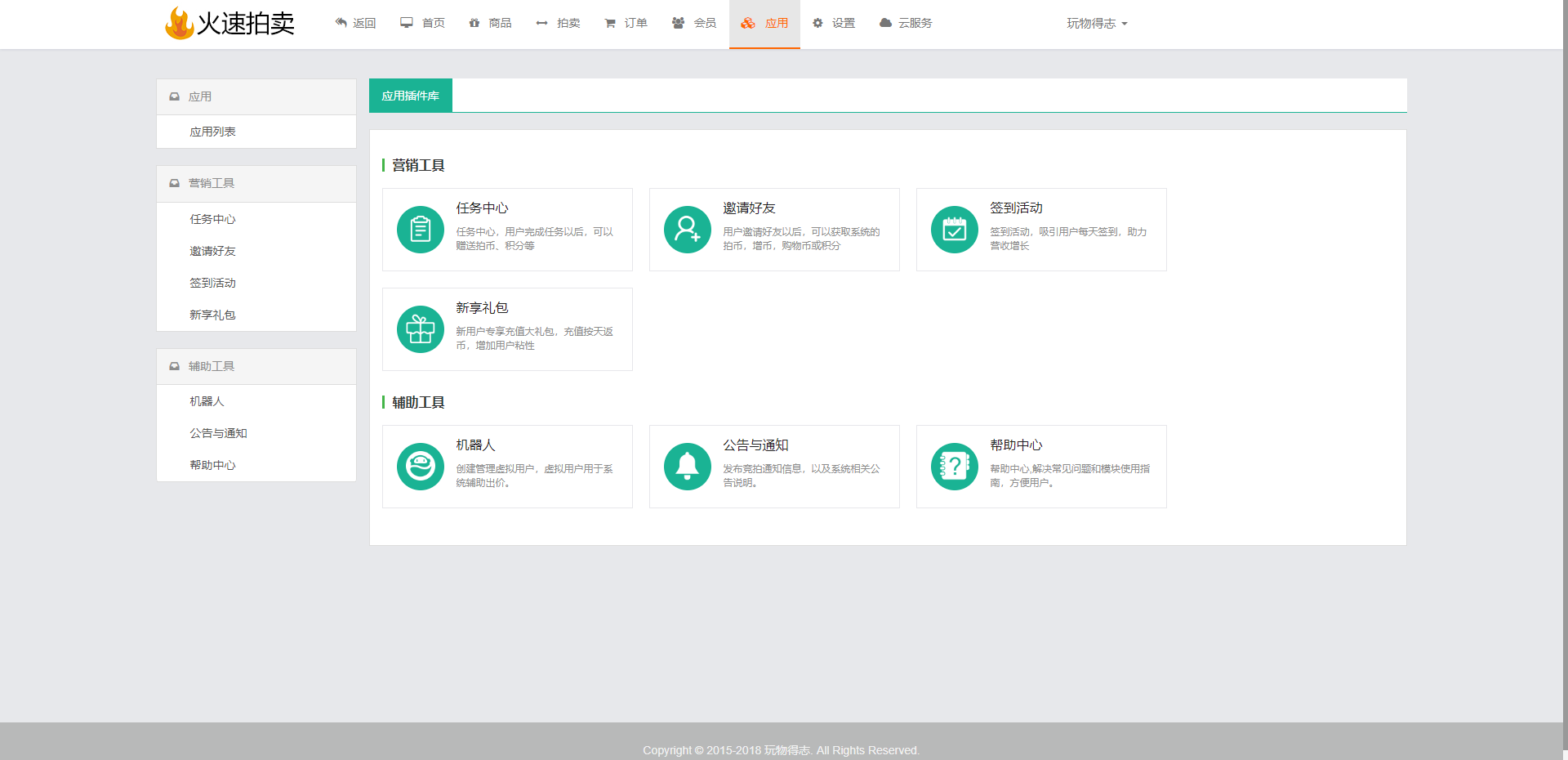This screenshot has height=760, width=1568.
Task: Click the 云服务 cloud icon
Action: tap(885, 23)
